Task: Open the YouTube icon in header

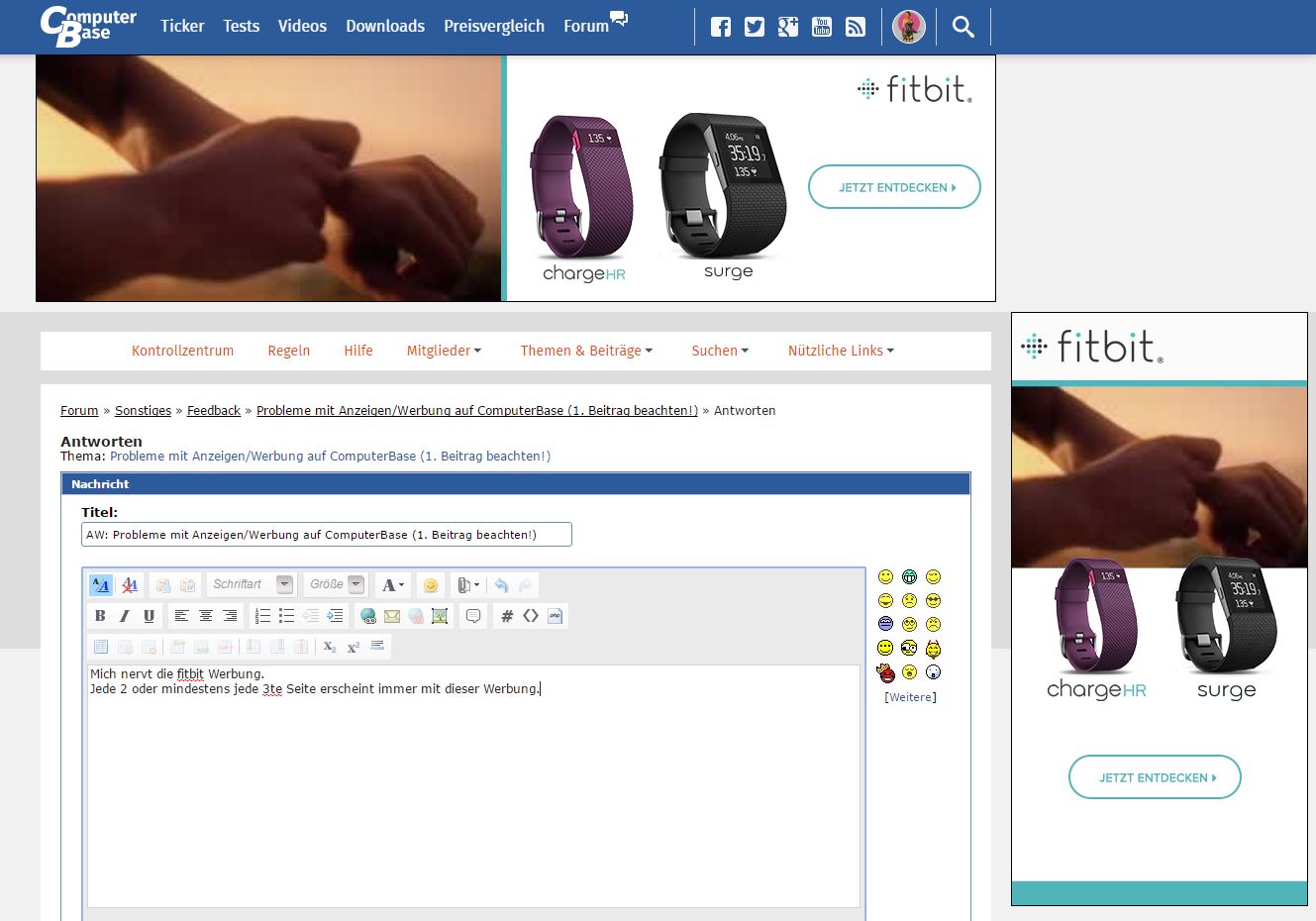Action: click(822, 27)
